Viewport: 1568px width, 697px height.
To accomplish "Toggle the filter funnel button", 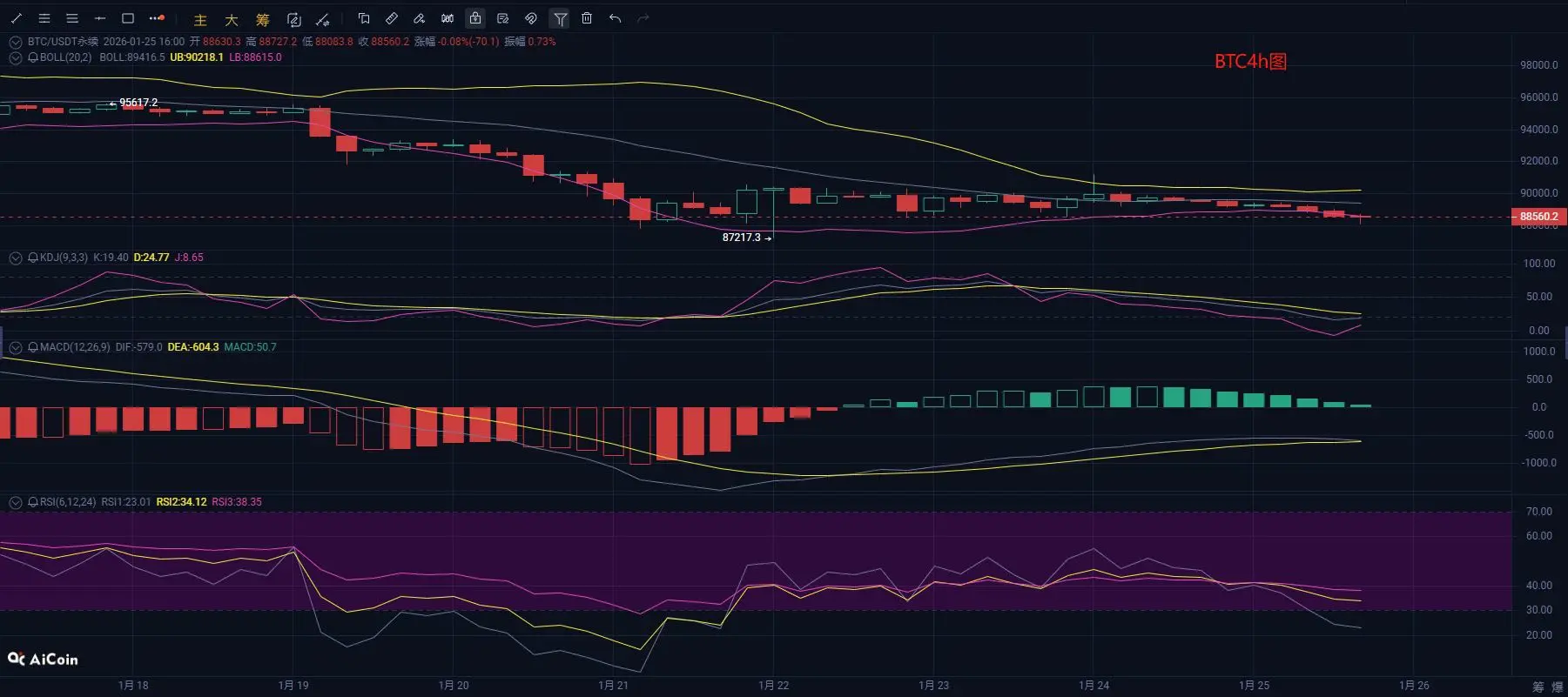I will (x=560, y=18).
